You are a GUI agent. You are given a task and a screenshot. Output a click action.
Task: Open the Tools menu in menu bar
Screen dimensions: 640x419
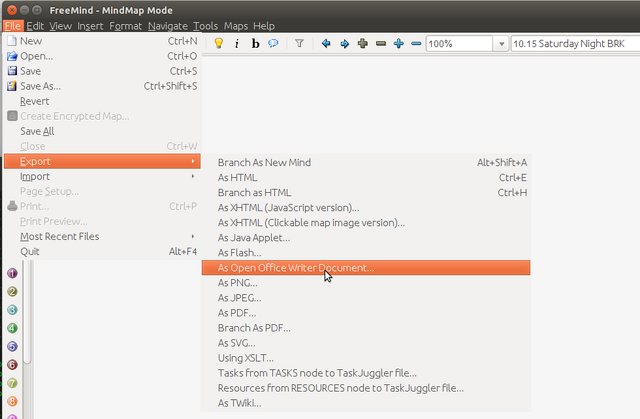pyautogui.click(x=205, y=25)
